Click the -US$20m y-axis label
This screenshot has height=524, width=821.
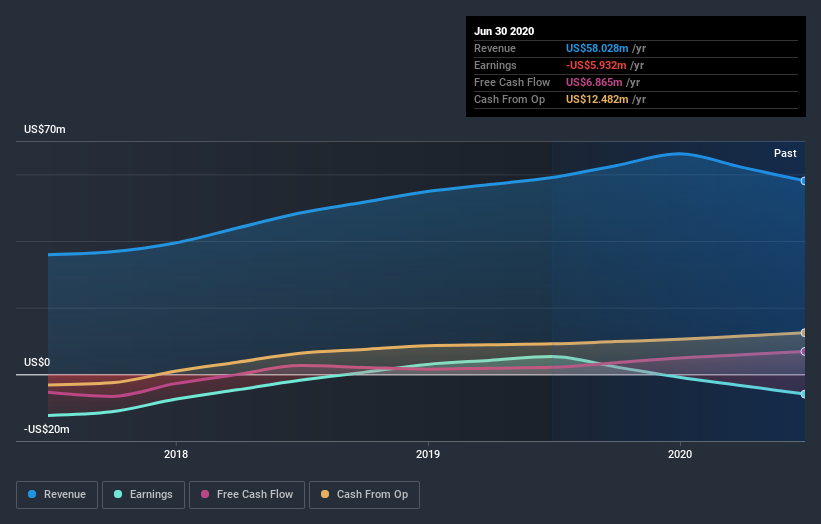click(47, 429)
